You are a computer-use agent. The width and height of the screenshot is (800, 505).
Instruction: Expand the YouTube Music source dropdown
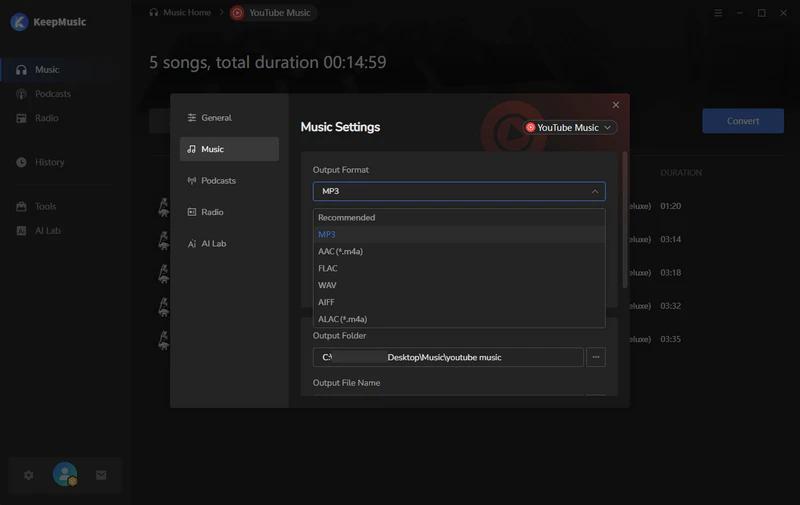571,128
